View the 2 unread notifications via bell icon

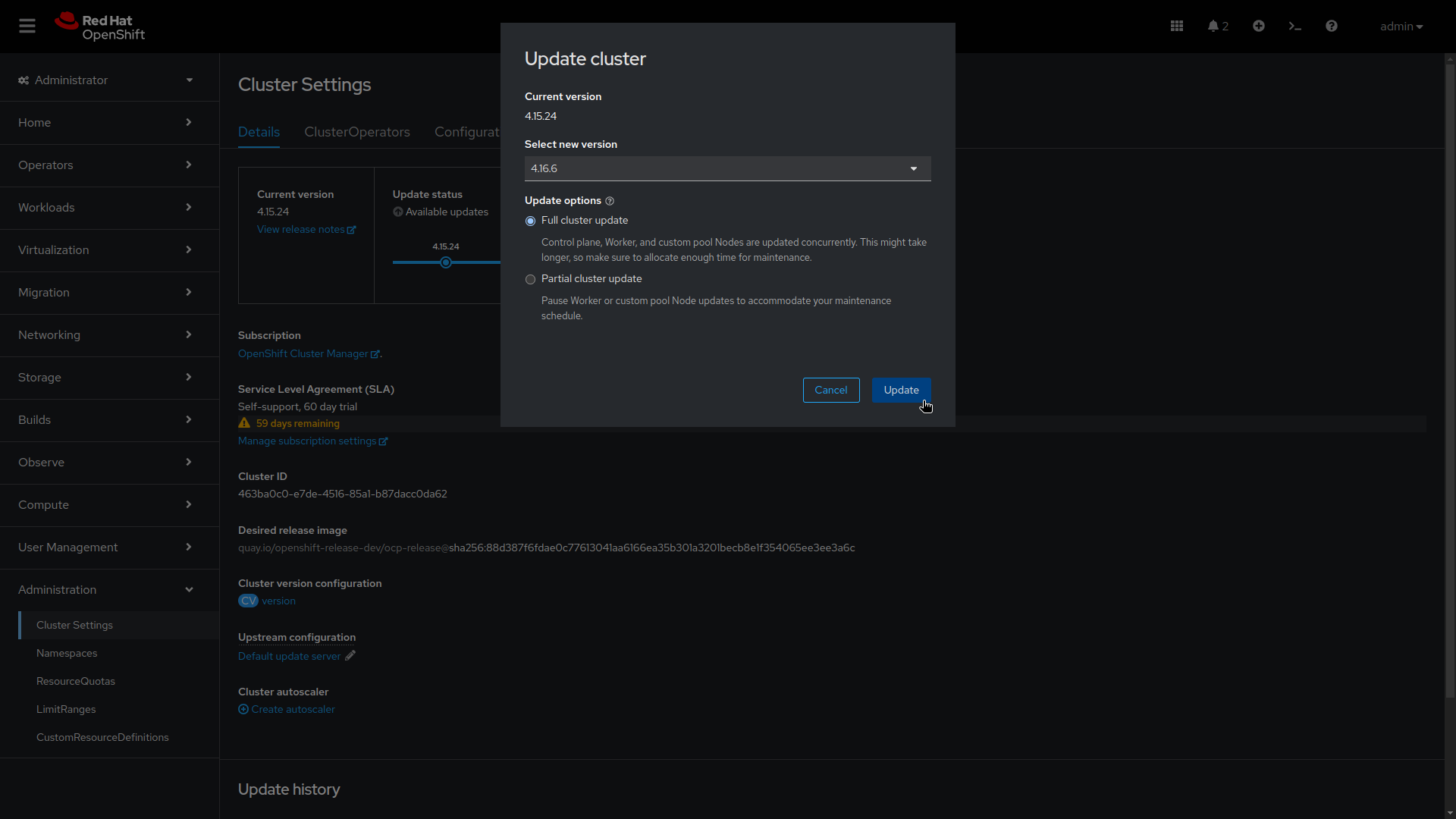point(1216,25)
